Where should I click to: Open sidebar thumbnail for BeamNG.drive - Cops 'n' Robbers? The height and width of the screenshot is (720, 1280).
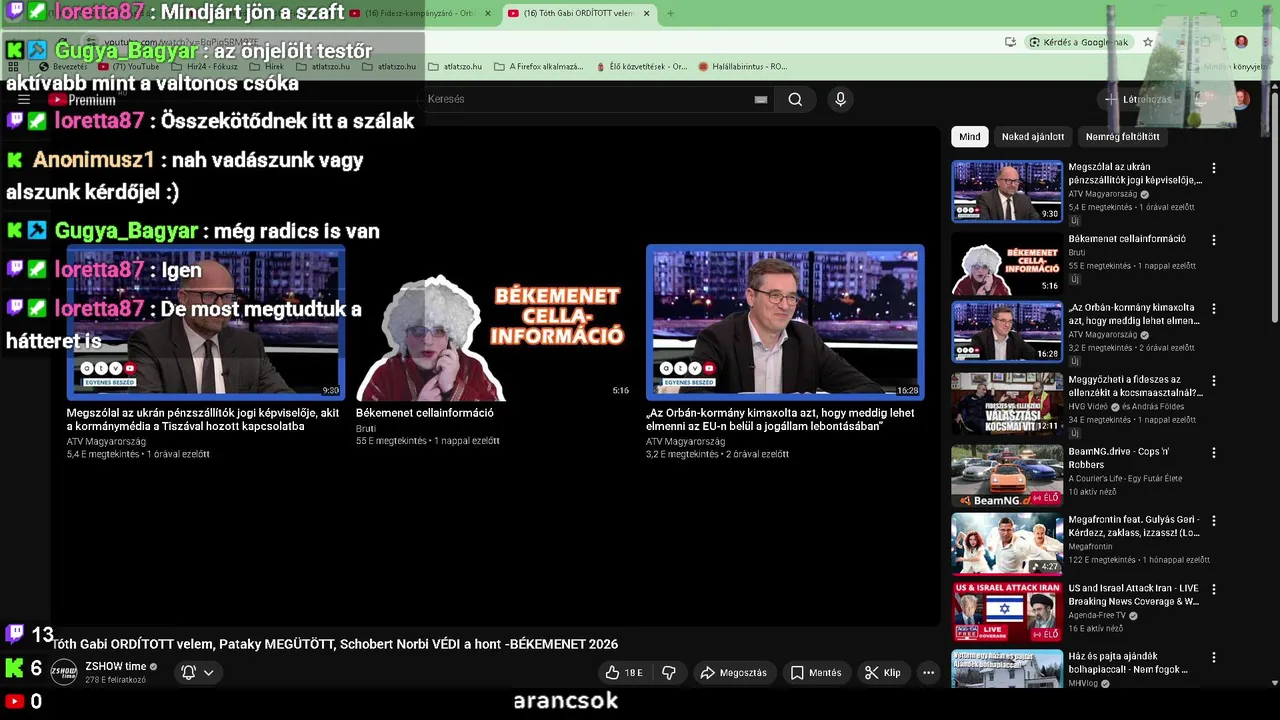1007,475
